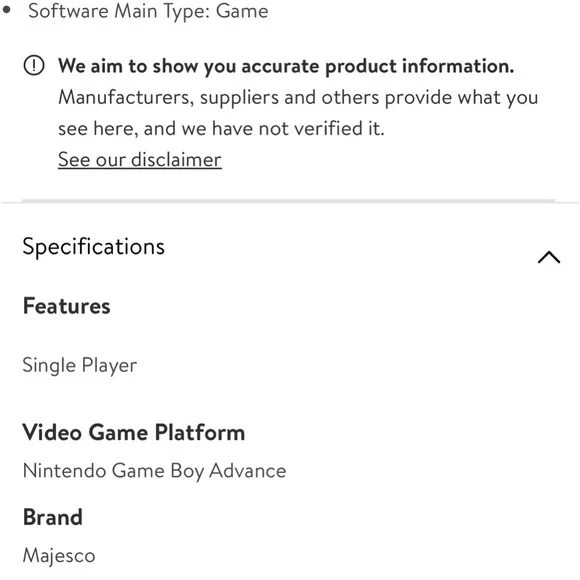Select the Features label

pyautogui.click(x=67, y=306)
